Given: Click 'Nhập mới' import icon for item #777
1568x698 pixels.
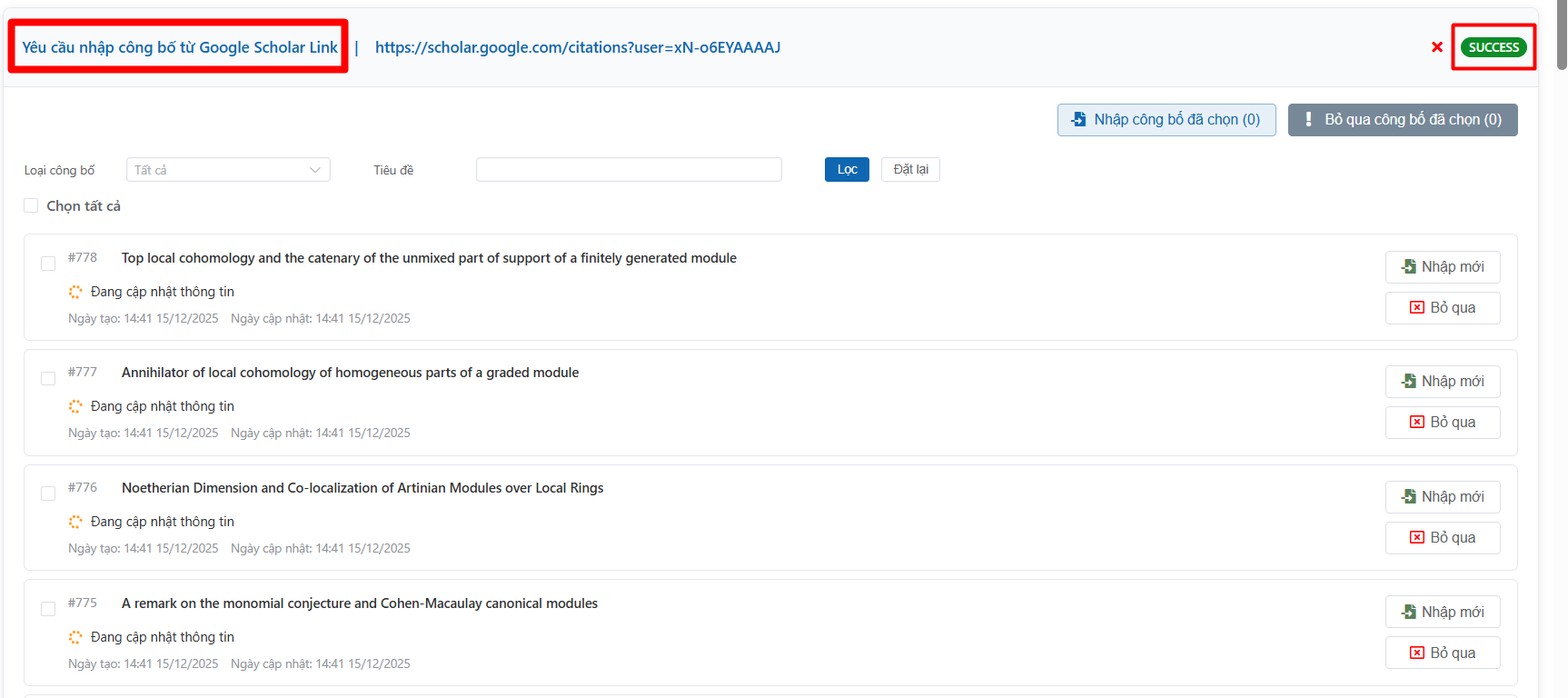Looking at the screenshot, I should (x=1409, y=381).
